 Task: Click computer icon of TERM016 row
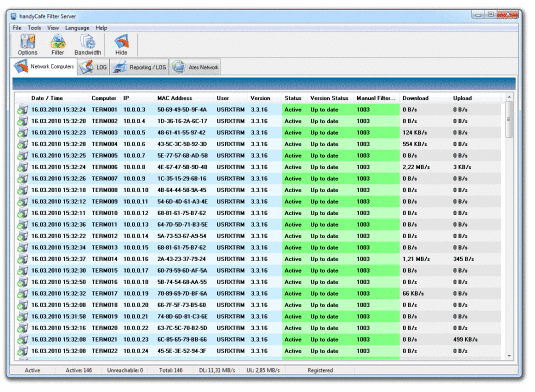click(x=23, y=282)
